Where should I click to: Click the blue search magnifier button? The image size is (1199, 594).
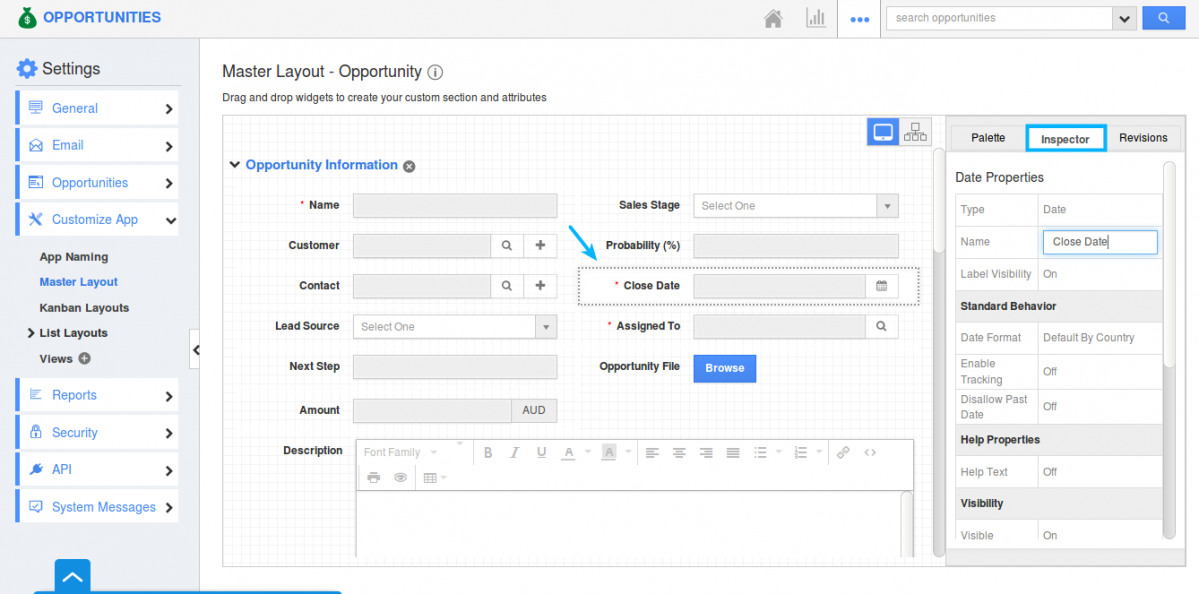pyautogui.click(x=1163, y=18)
